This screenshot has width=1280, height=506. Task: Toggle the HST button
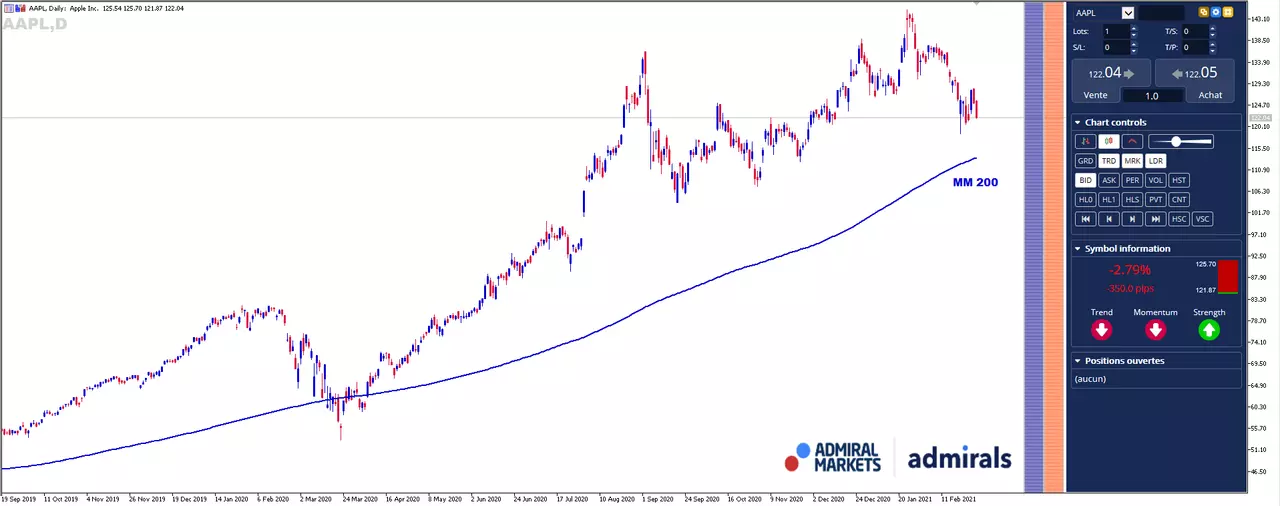point(1179,180)
